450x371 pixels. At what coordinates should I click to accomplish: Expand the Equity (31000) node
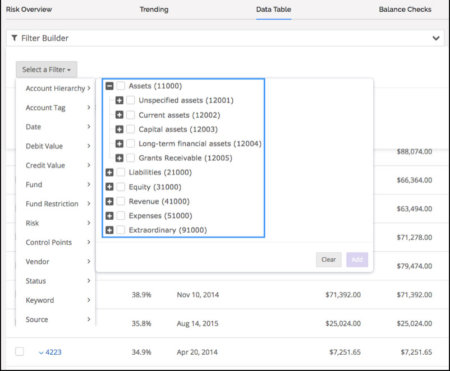(109, 187)
